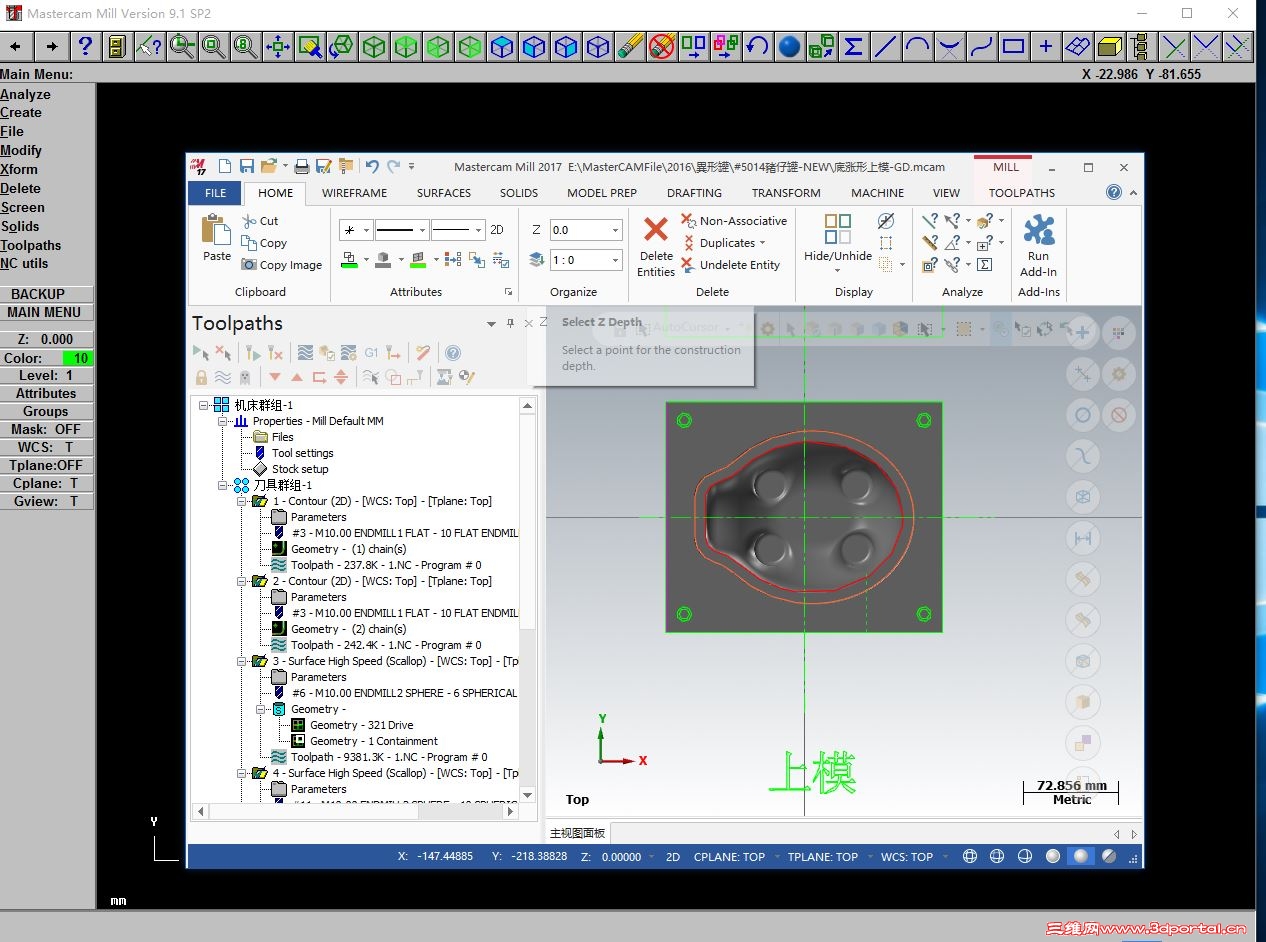Click the wireframe color green swatch in Attributes
The height and width of the screenshot is (942, 1266).
pos(350,260)
